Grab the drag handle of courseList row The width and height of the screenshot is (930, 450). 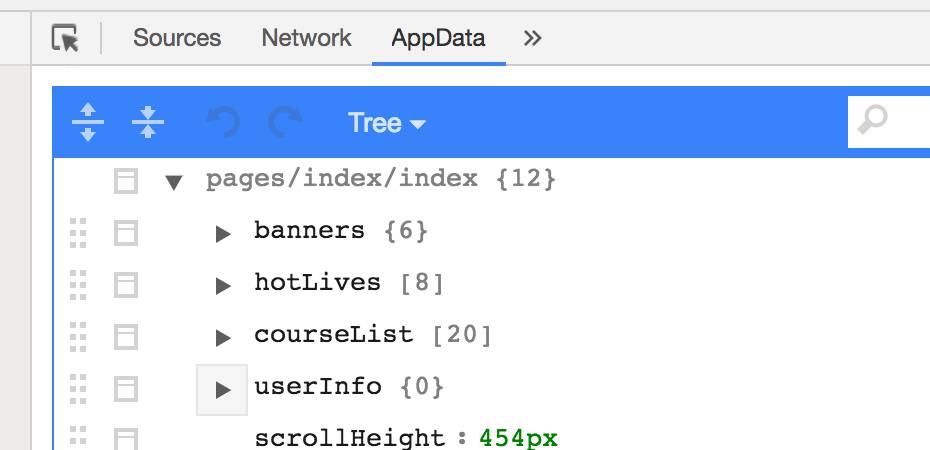point(78,337)
